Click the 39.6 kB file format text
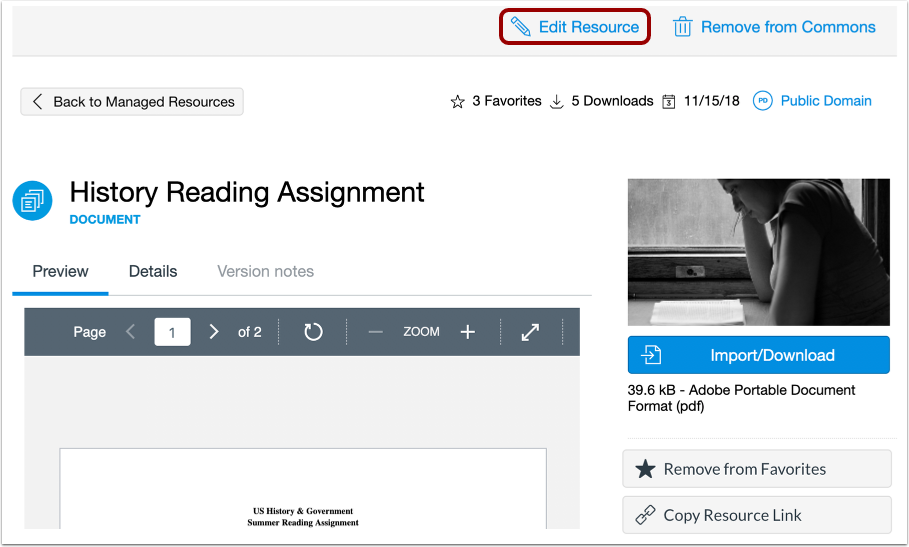This screenshot has width=909, height=547. point(741,398)
